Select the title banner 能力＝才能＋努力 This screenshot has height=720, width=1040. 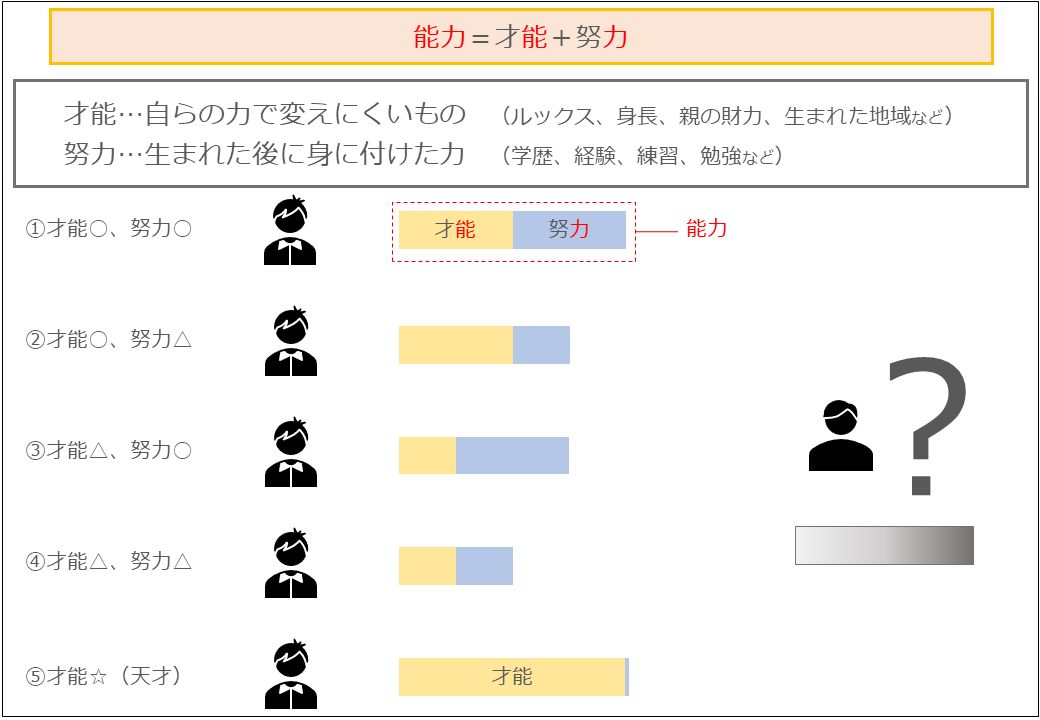[521, 36]
